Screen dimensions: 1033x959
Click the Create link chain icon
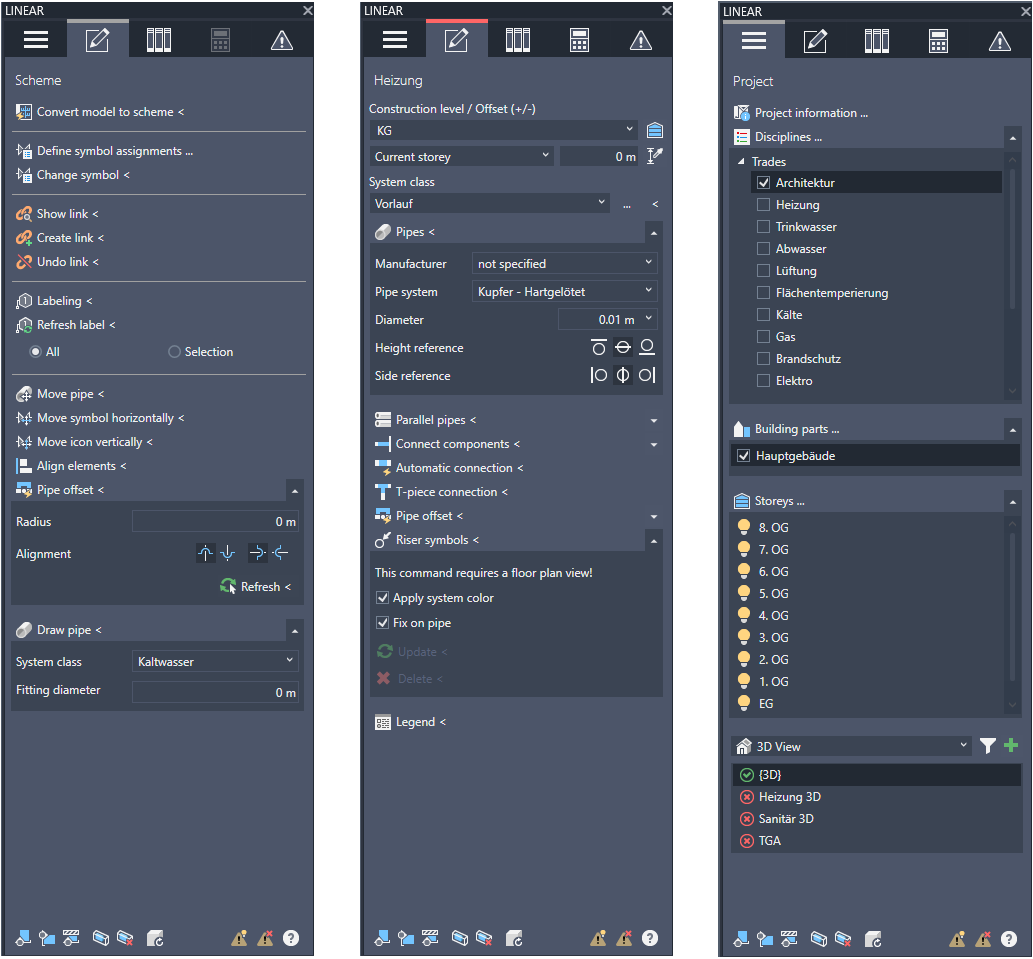coord(24,238)
